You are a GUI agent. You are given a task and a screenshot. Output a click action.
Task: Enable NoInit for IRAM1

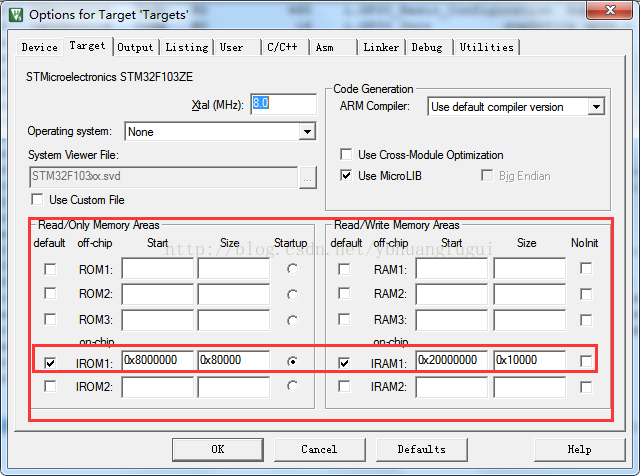pyautogui.click(x=586, y=361)
